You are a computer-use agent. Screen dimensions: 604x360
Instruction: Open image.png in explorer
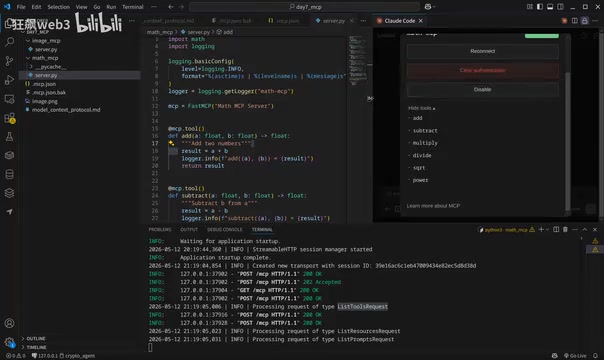[x=45, y=101]
